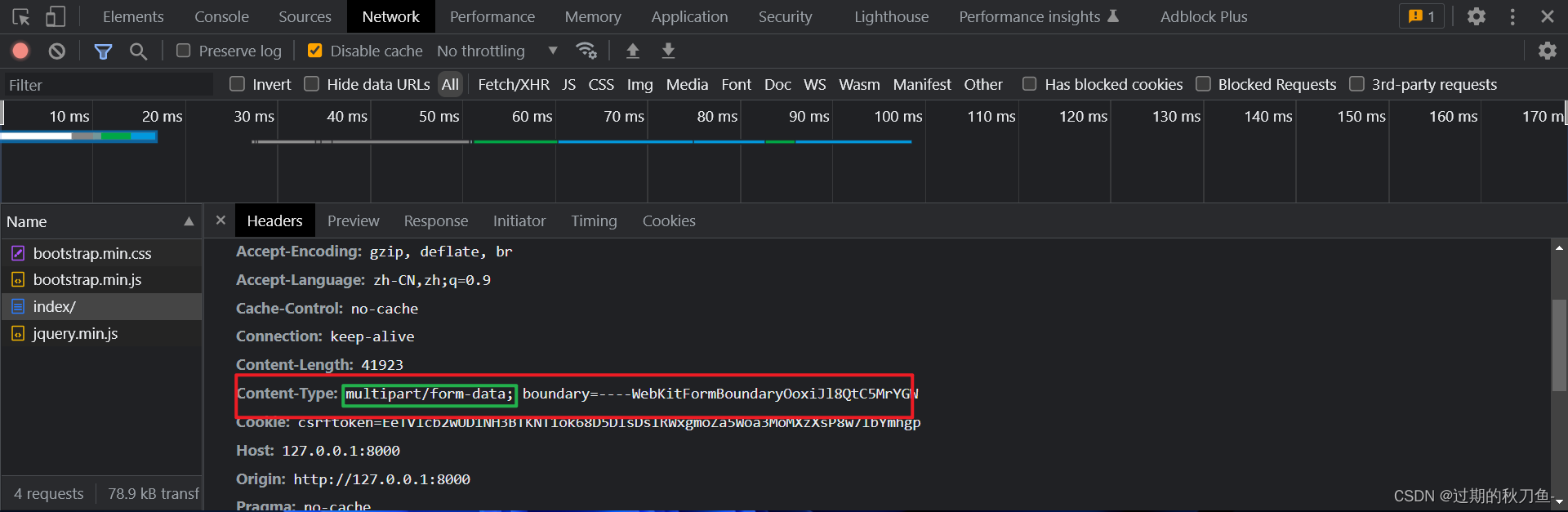Sort requests by Name column arrow
This screenshot has width=1568, height=512.
tap(189, 221)
